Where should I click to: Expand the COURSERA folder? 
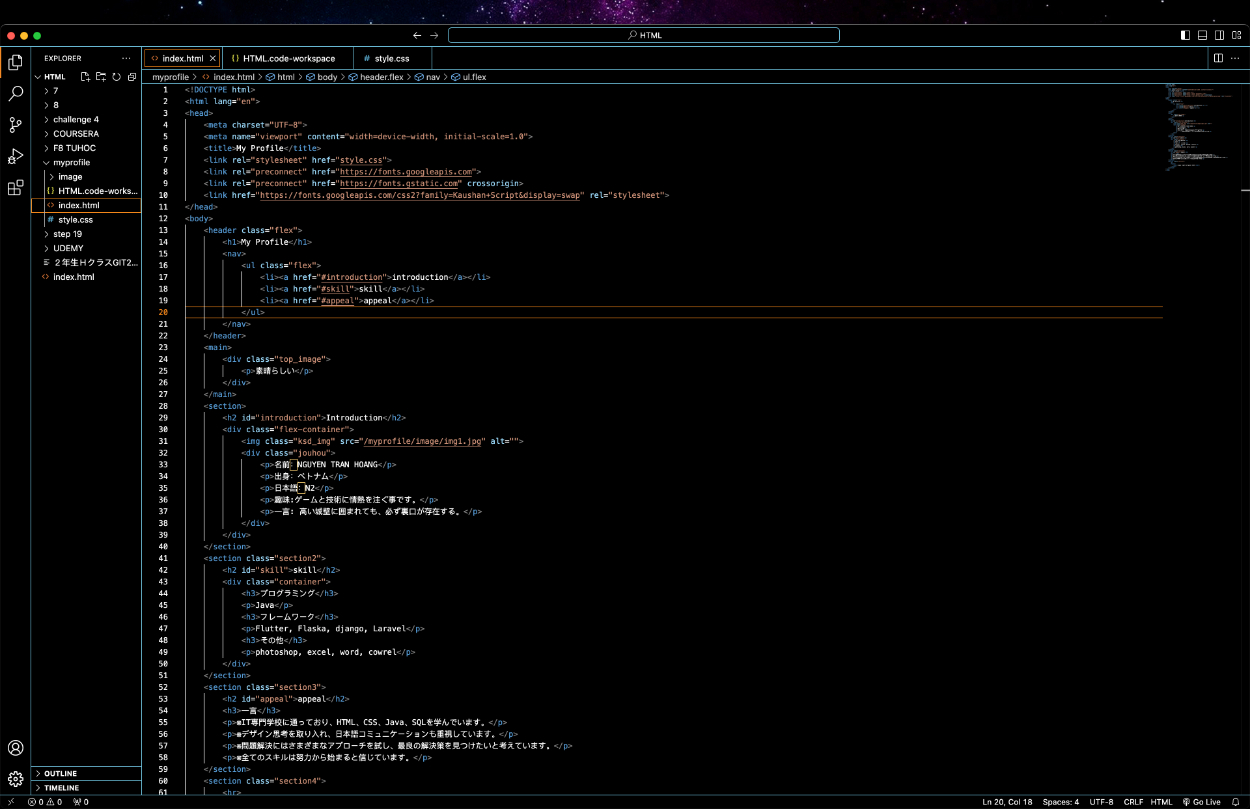75,133
